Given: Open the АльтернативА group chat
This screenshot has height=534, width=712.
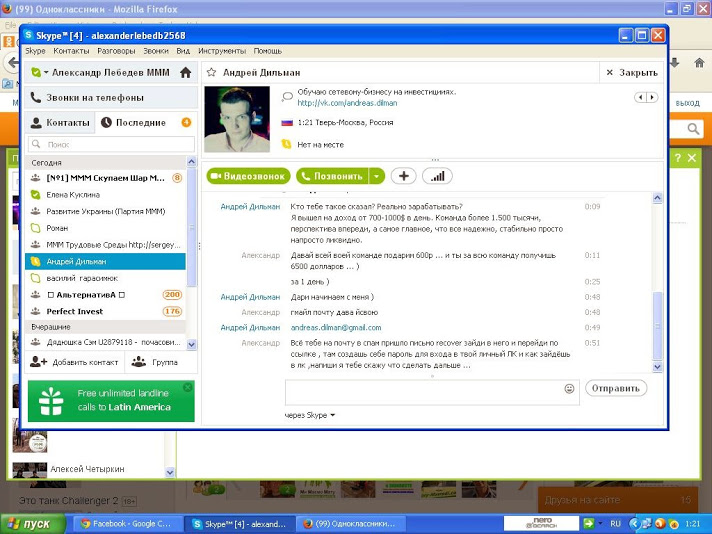Looking at the screenshot, I should [x=105, y=295].
